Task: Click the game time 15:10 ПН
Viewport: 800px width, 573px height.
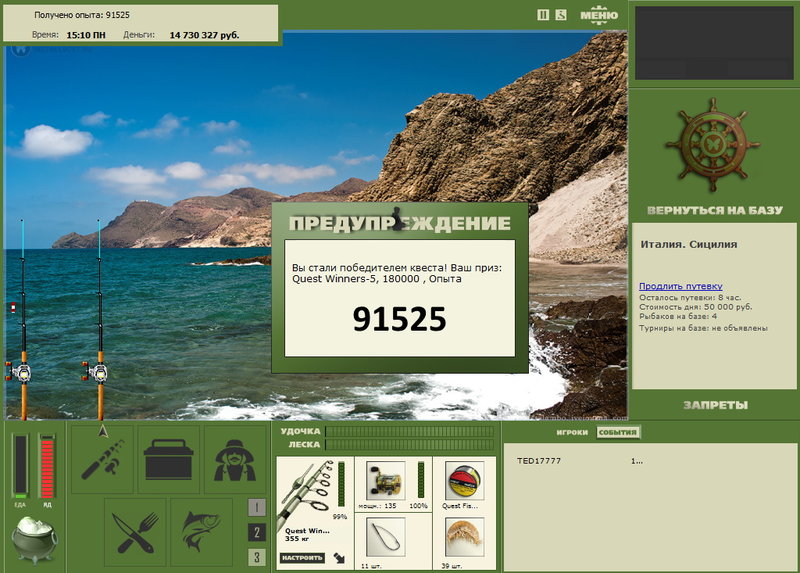Action: point(86,35)
